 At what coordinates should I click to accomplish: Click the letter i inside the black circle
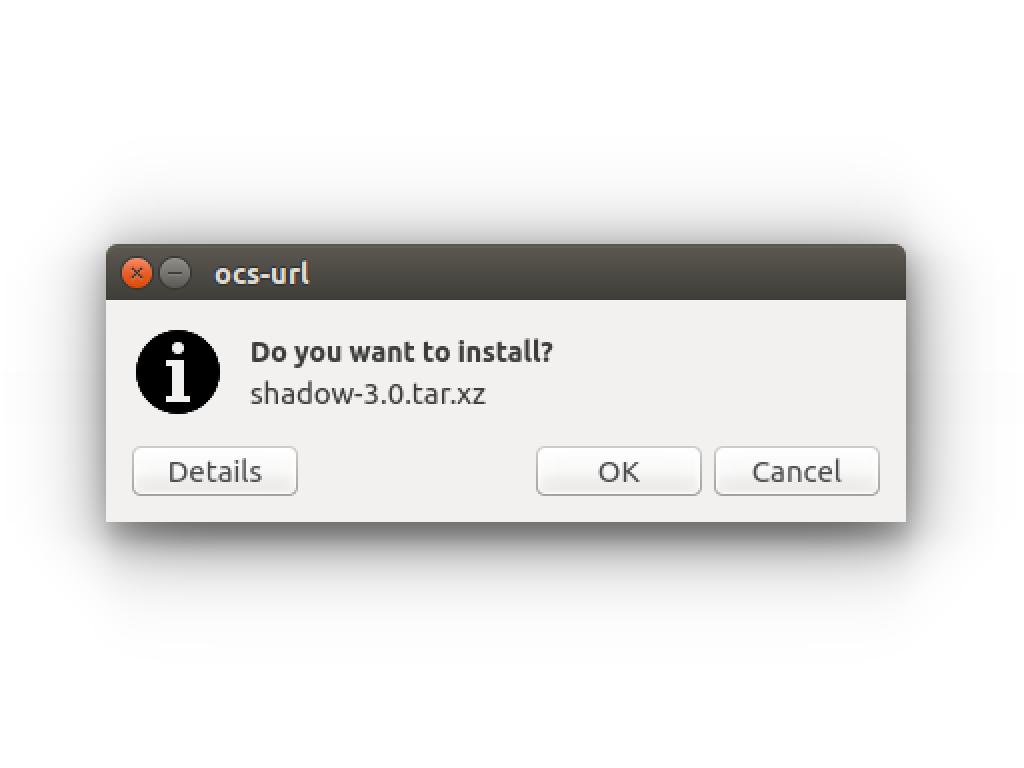tap(178, 372)
